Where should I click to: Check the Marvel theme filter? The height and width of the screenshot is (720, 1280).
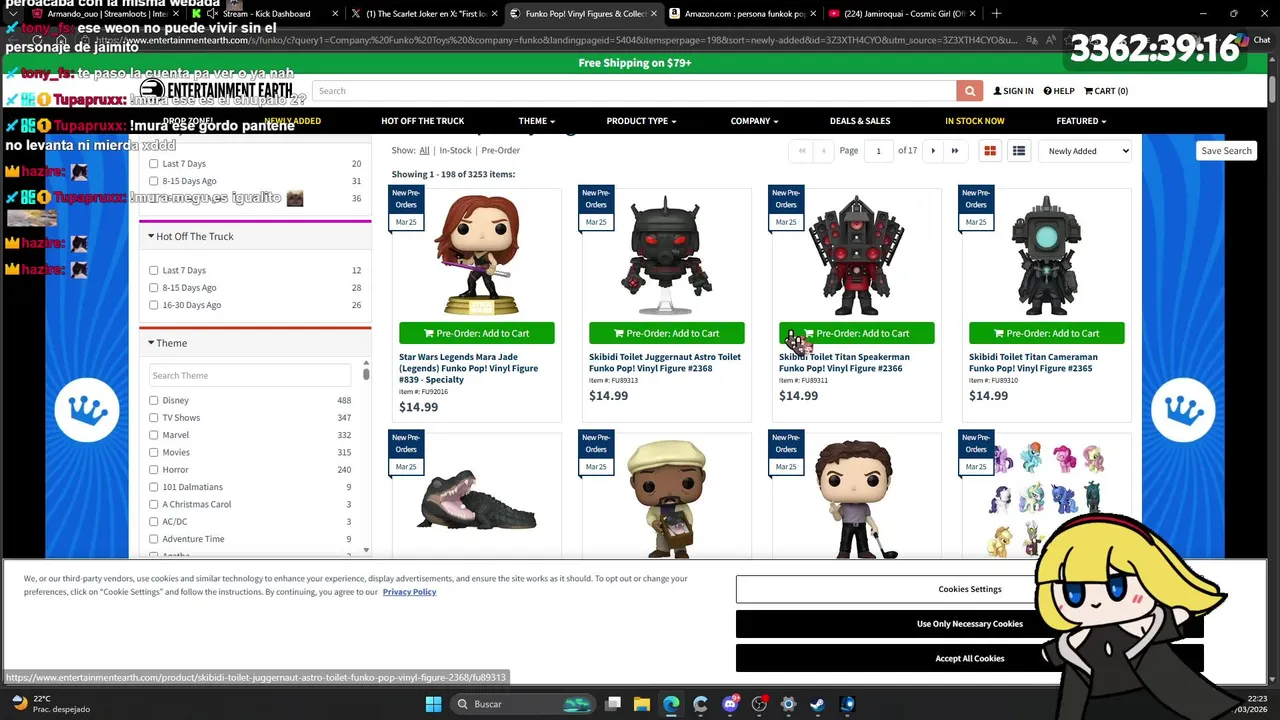coord(153,435)
